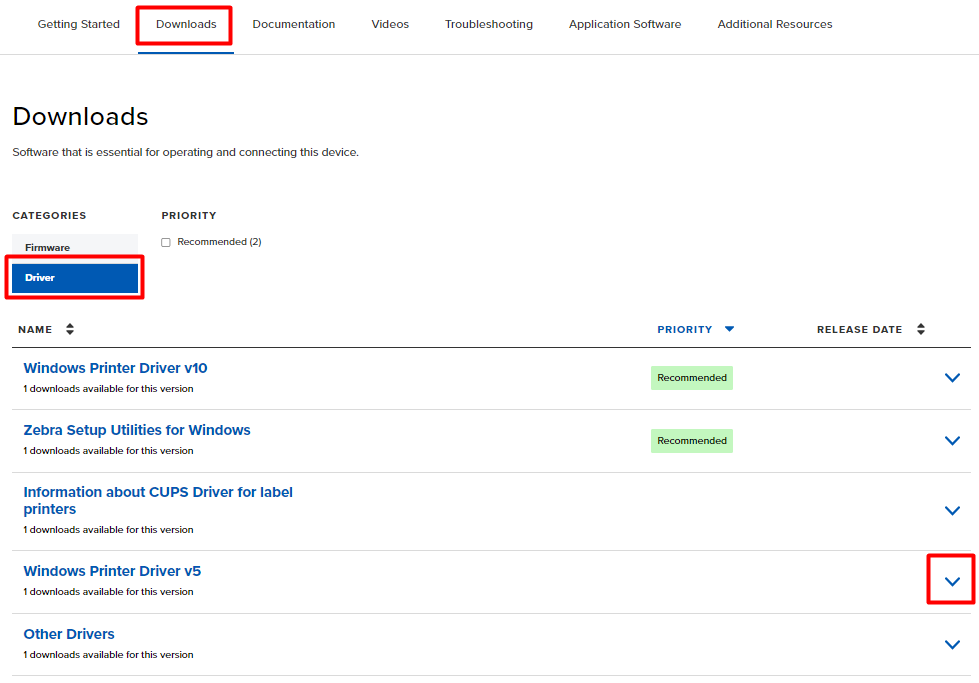Screen dimensions: 979x683
Task: Open the Downloads tab
Action: pyautogui.click(x=186, y=24)
